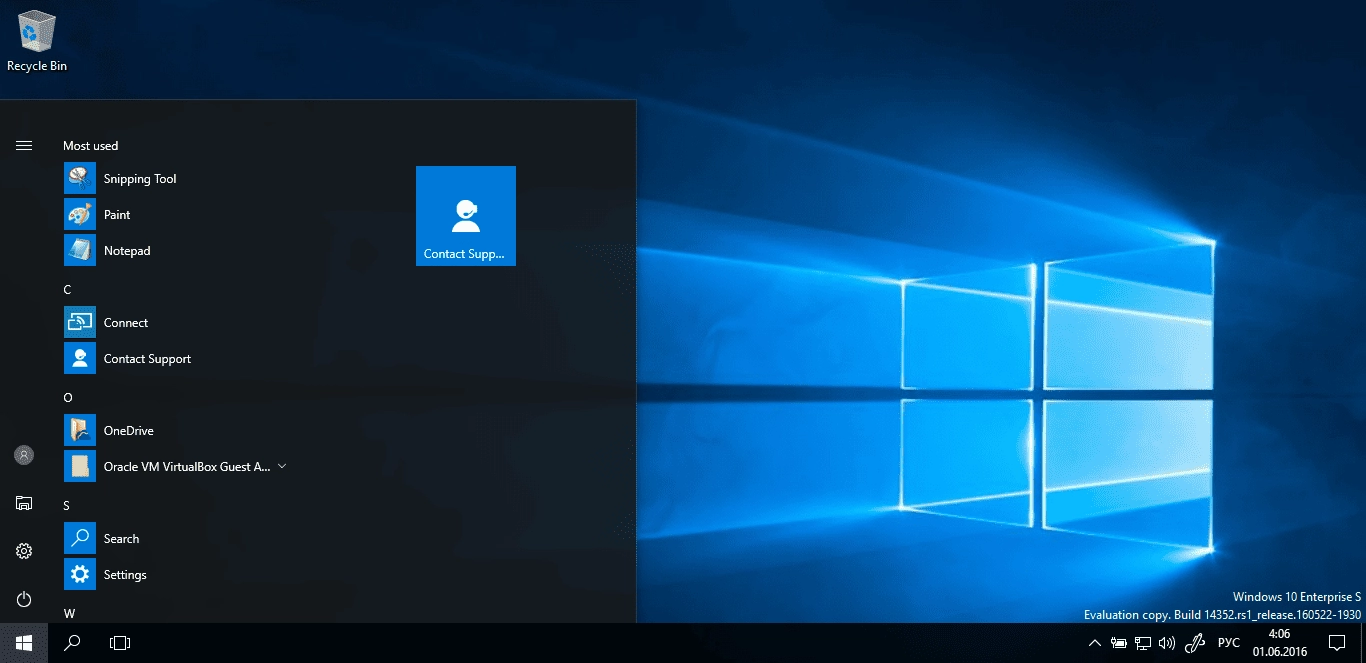Click "Oracle VM VirtualBox Guest A..." label
This screenshot has height=663, width=1366.
(x=187, y=467)
